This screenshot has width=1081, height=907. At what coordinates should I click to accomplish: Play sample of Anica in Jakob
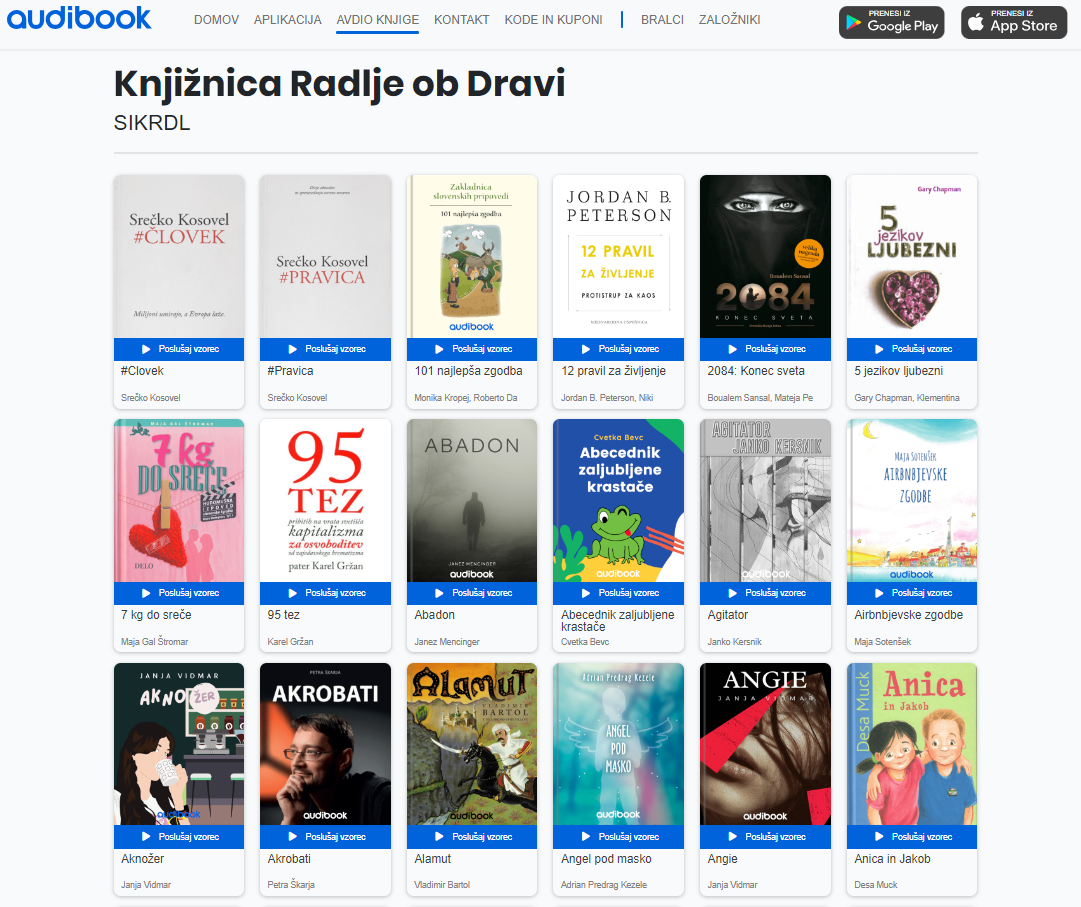tap(912, 837)
